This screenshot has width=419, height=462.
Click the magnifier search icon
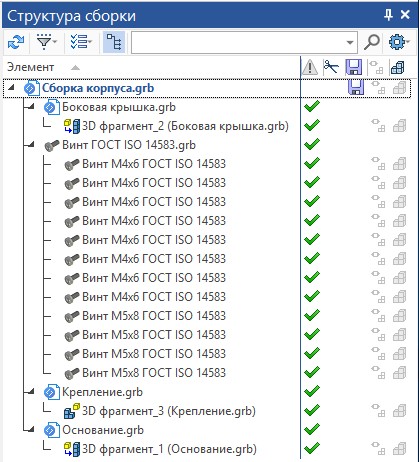[x=372, y=42]
